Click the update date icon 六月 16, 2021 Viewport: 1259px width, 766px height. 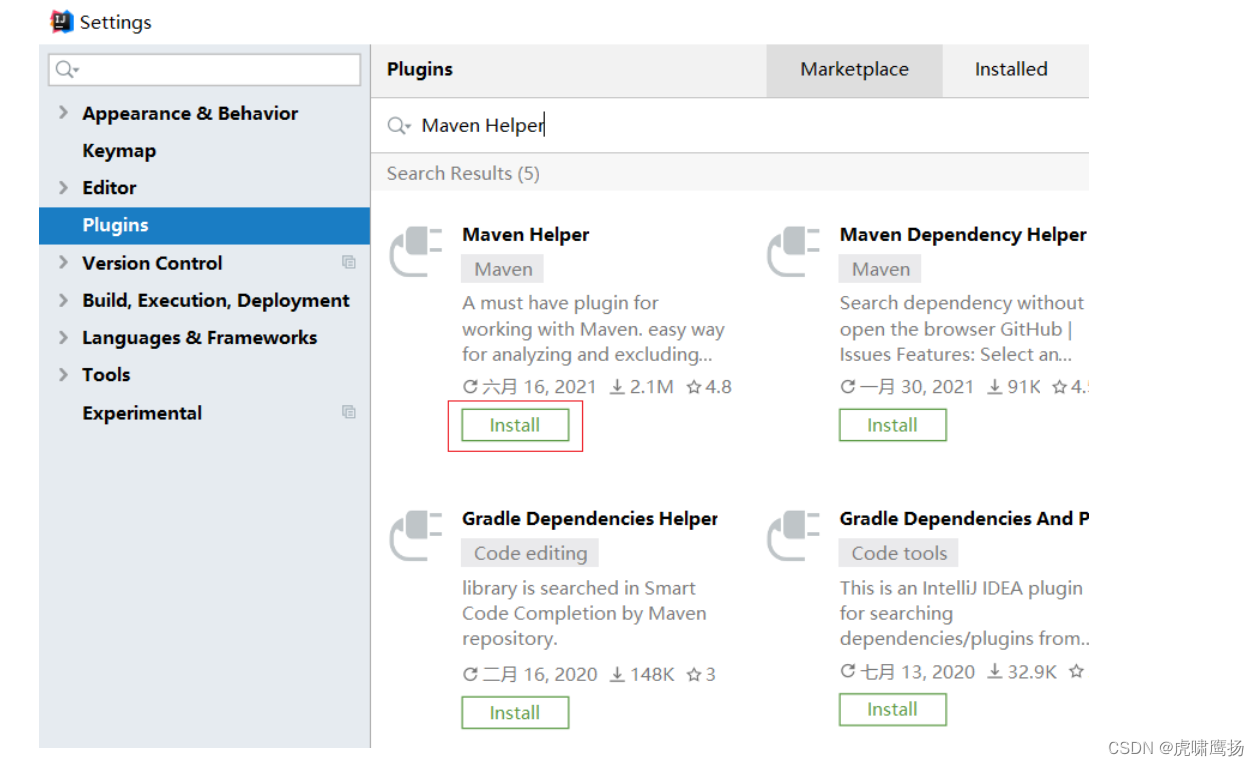[470, 387]
